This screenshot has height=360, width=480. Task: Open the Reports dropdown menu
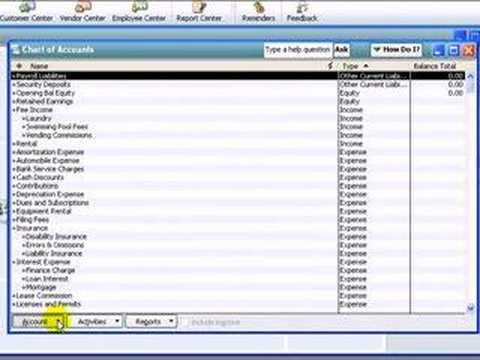pyautogui.click(x=151, y=322)
